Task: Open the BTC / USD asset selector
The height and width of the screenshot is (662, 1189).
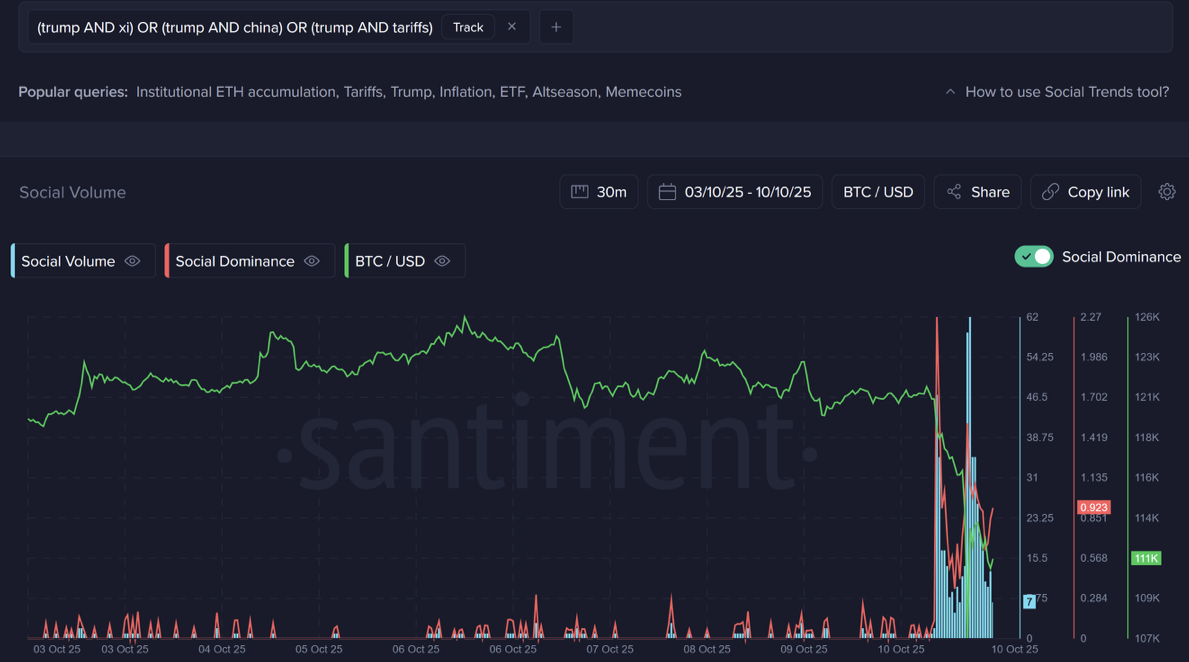Action: pos(878,191)
